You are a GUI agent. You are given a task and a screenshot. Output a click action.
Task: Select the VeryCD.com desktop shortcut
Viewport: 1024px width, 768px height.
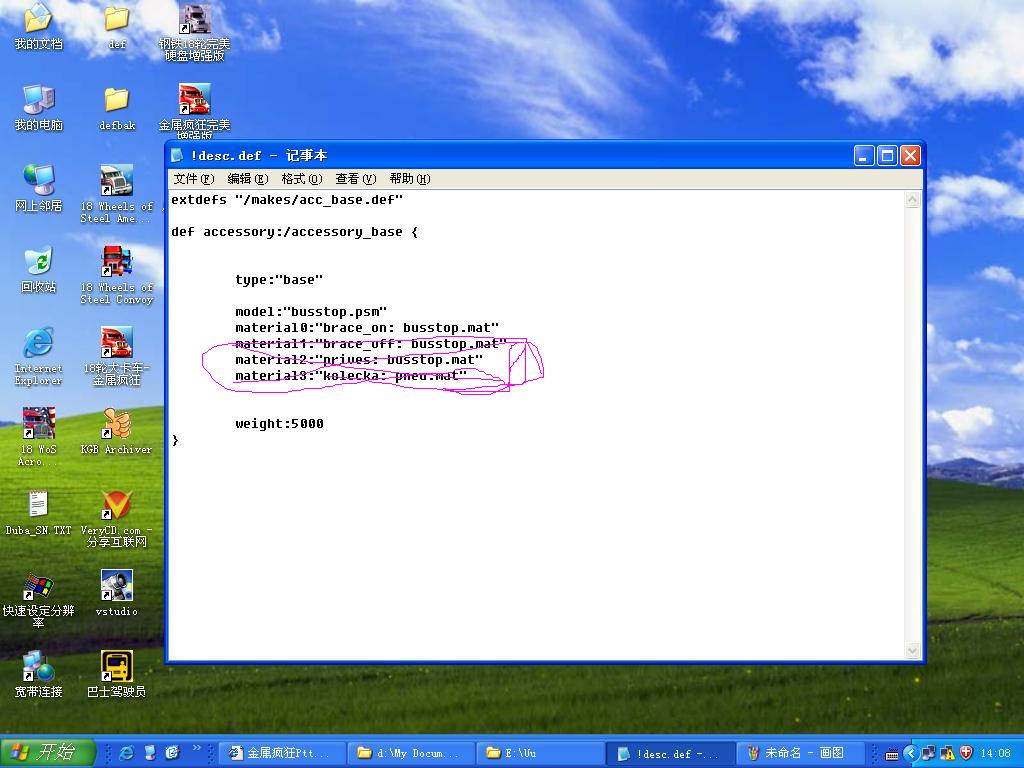[x=116, y=506]
